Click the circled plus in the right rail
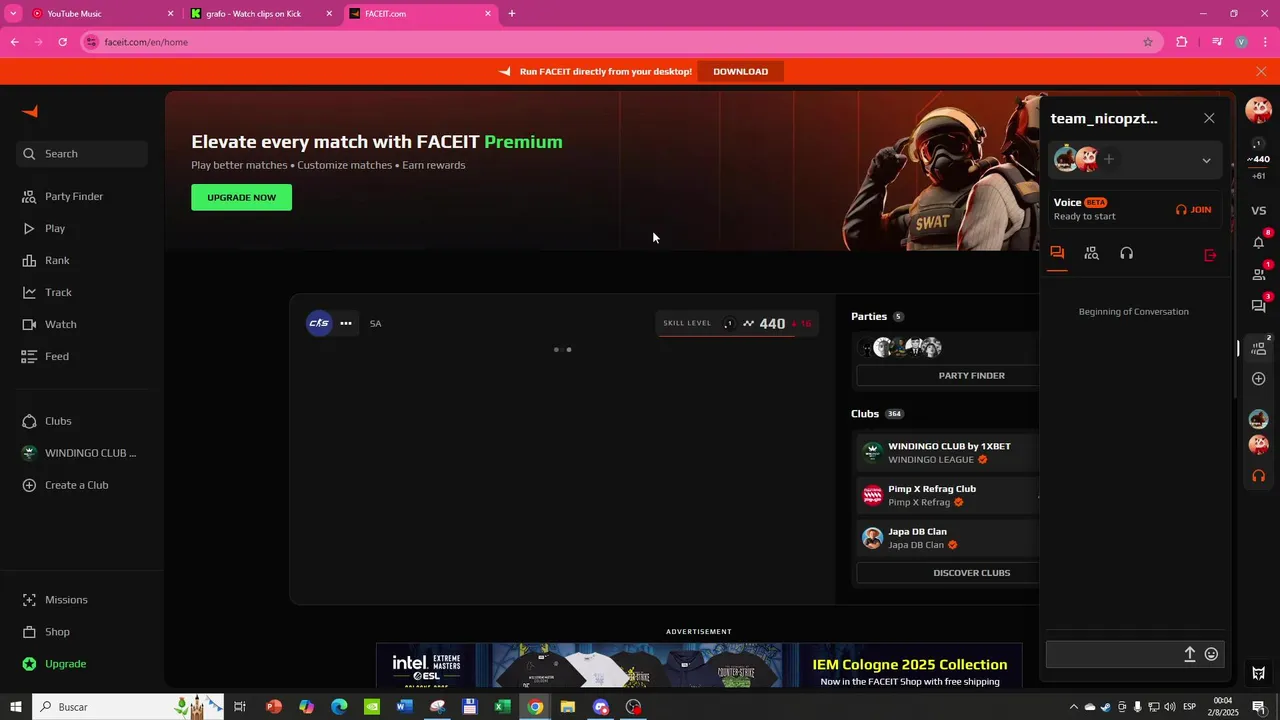 (1259, 379)
